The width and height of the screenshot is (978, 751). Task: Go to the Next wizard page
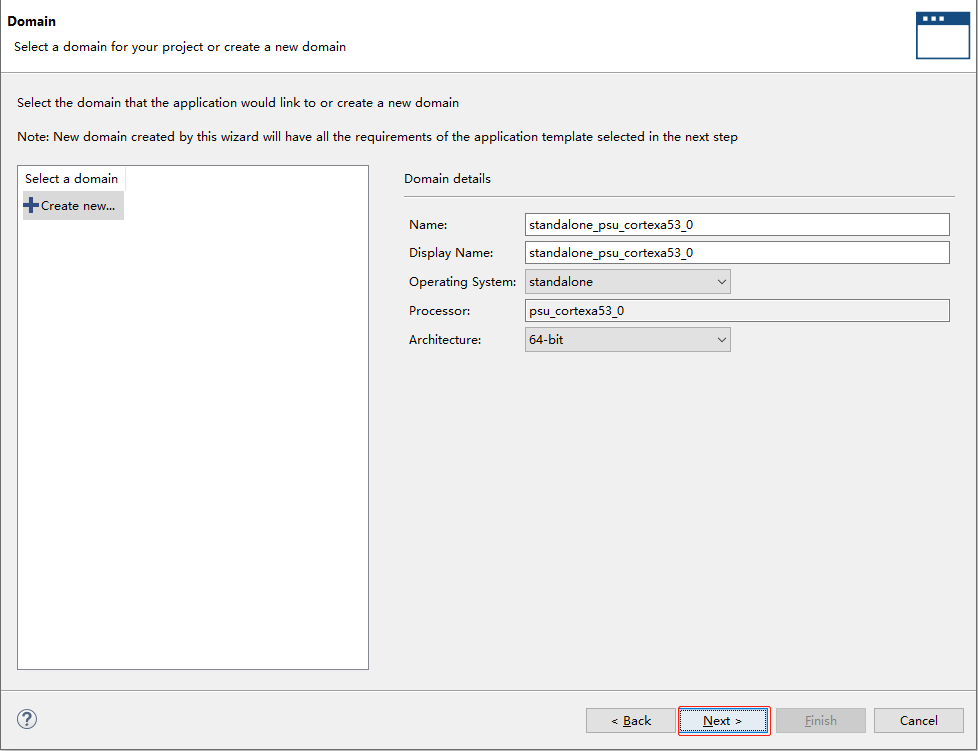pos(724,720)
